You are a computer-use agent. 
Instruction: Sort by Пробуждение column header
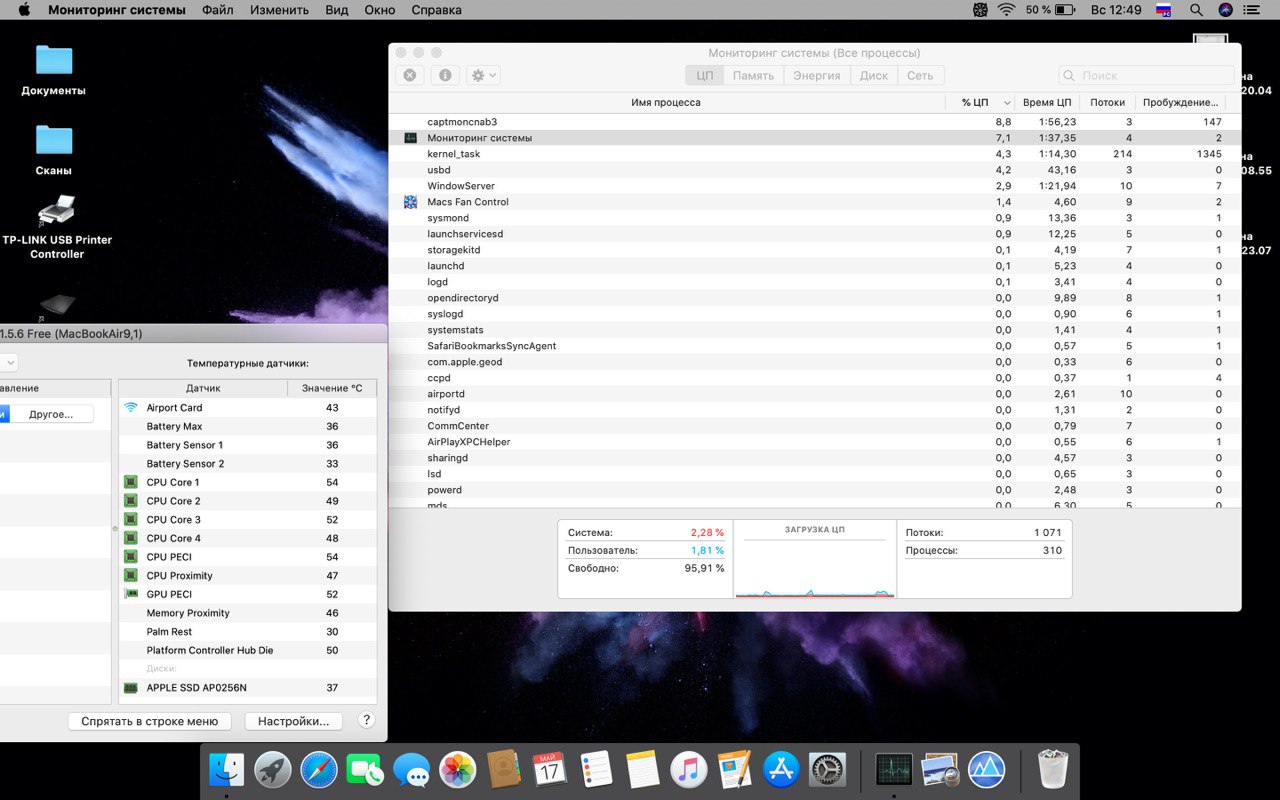click(1180, 102)
